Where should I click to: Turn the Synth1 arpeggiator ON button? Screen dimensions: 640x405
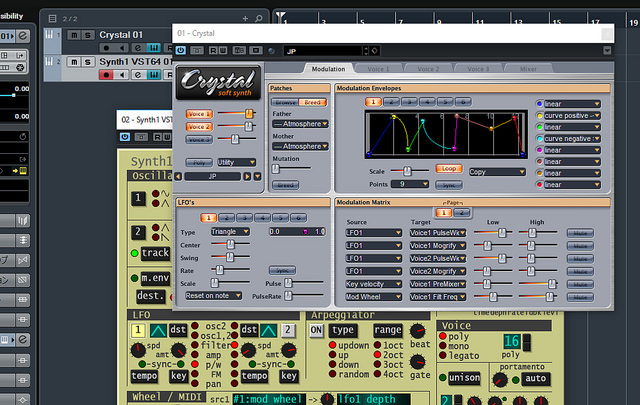tap(316, 330)
